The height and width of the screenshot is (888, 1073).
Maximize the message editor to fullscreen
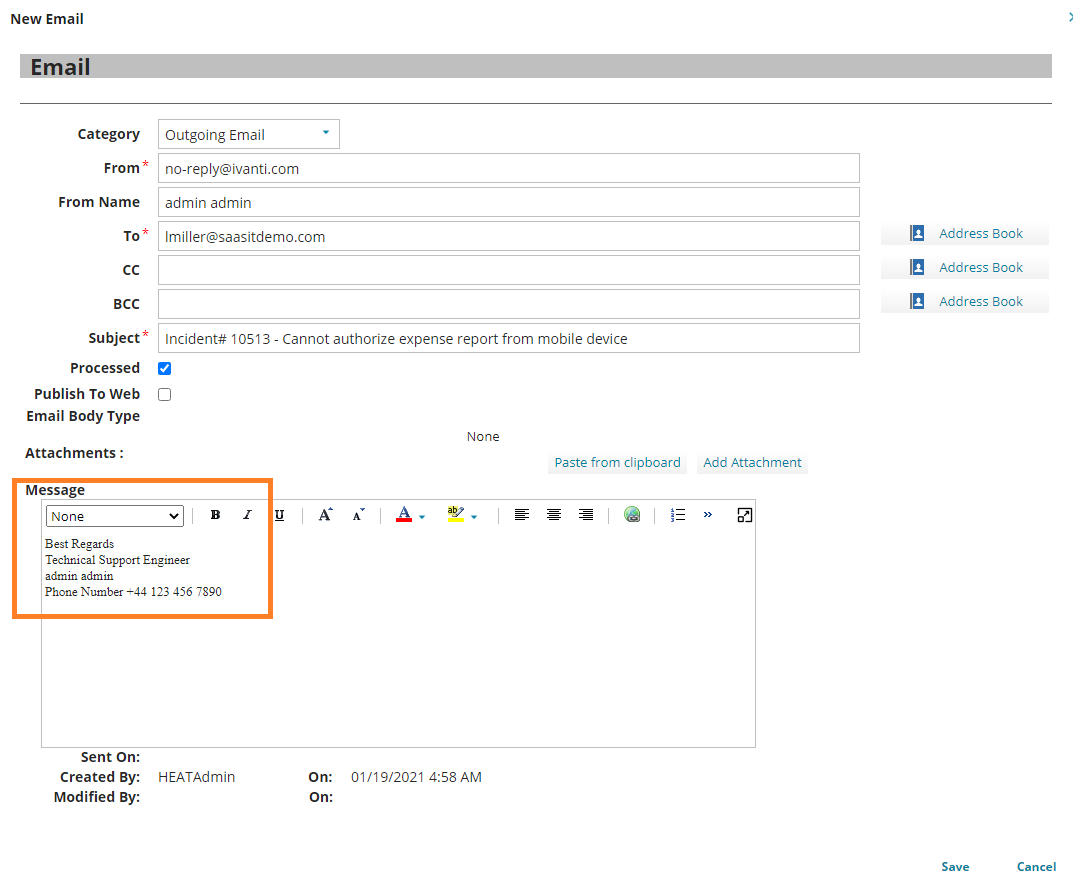point(744,515)
